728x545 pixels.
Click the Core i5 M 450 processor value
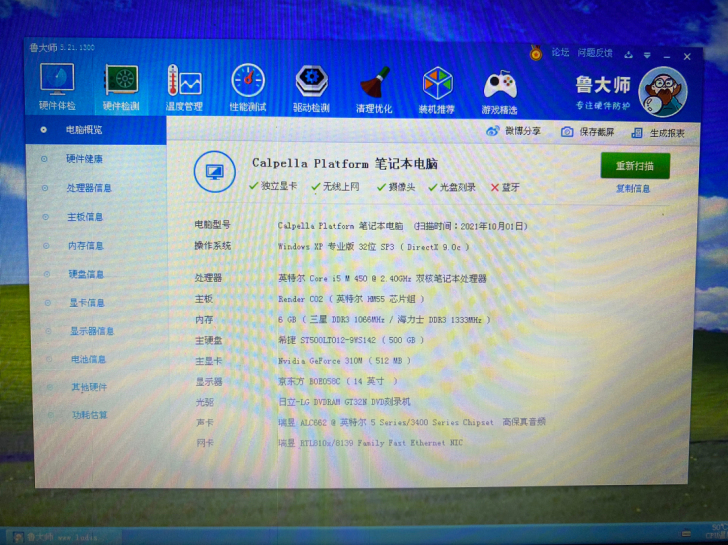click(382, 279)
